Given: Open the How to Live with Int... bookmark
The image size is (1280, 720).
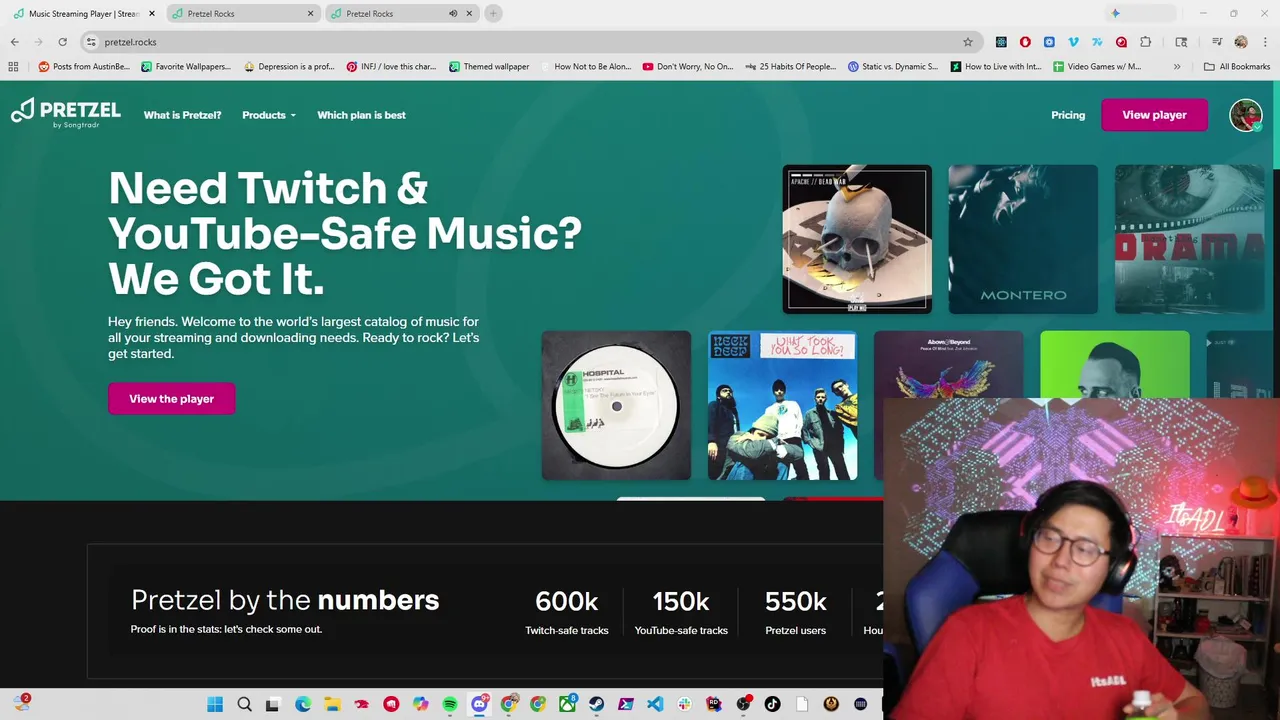Looking at the screenshot, I should (996, 67).
